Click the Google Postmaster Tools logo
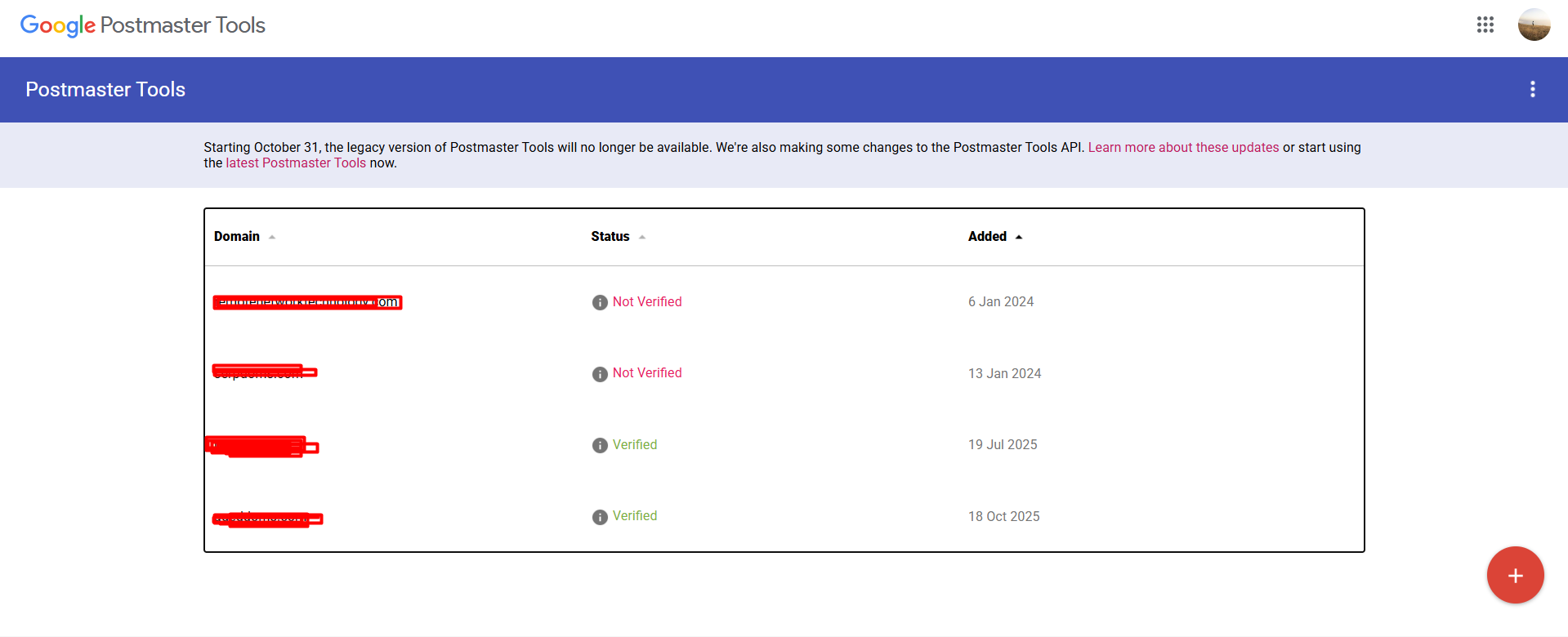The width and height of the screenshot is (1568, 637). coord(143,25)
